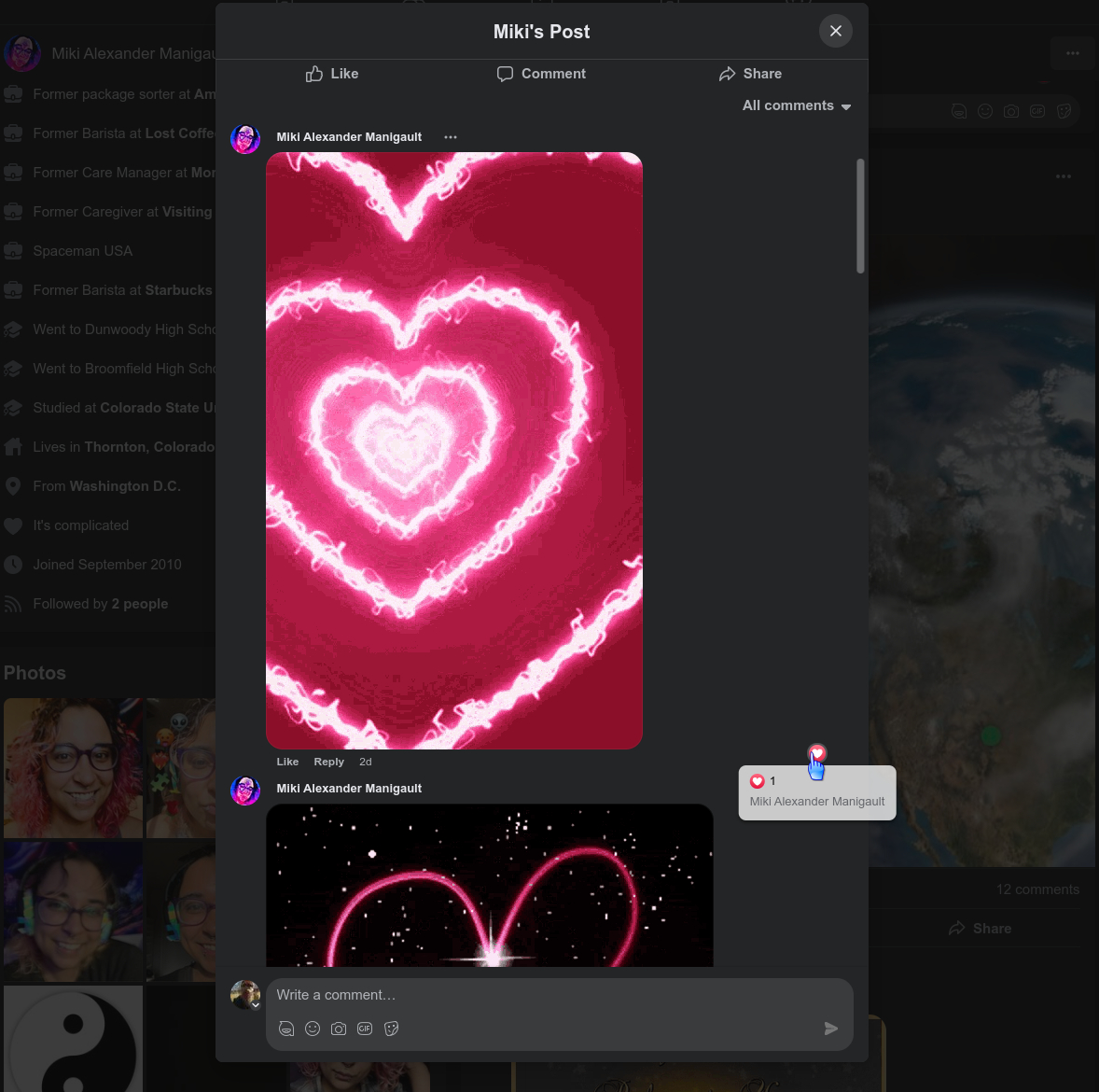Switch commenting identity via avatar chevron
The image size is (1099, 1092).
256,1005
